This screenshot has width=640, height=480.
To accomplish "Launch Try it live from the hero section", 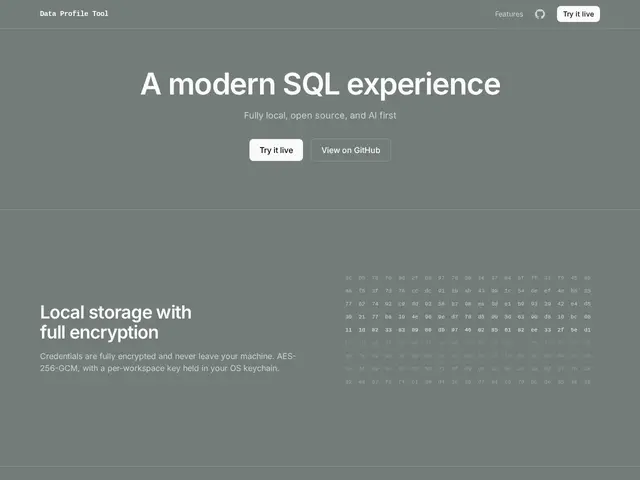I will pos(276,150).
